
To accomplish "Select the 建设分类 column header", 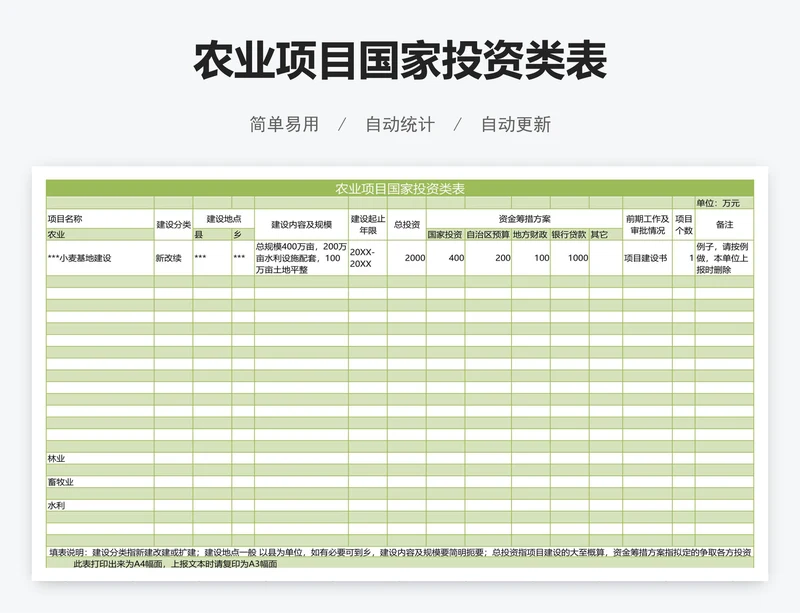I will (173, 225).
